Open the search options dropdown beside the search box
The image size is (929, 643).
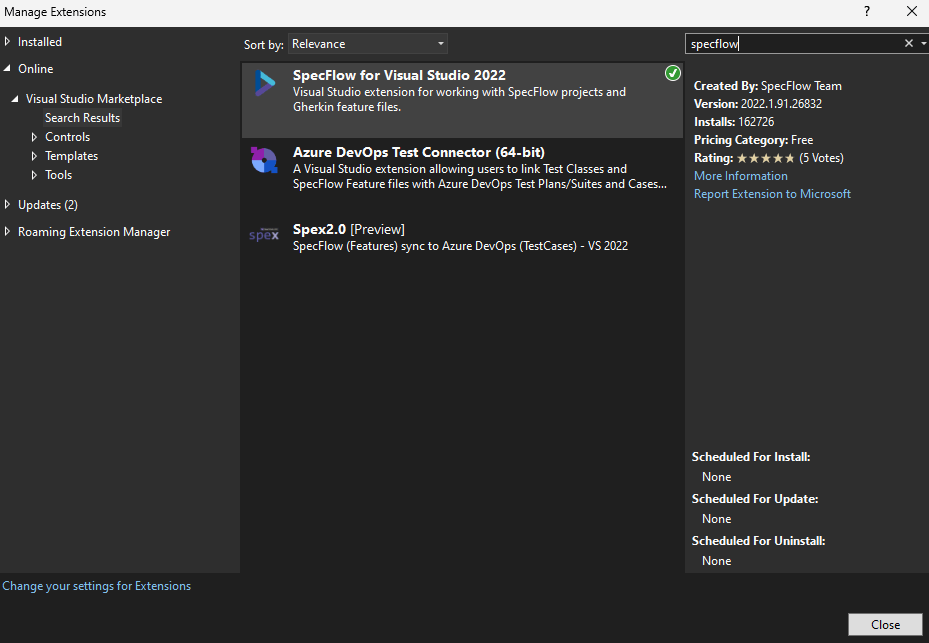click(922, 43)
